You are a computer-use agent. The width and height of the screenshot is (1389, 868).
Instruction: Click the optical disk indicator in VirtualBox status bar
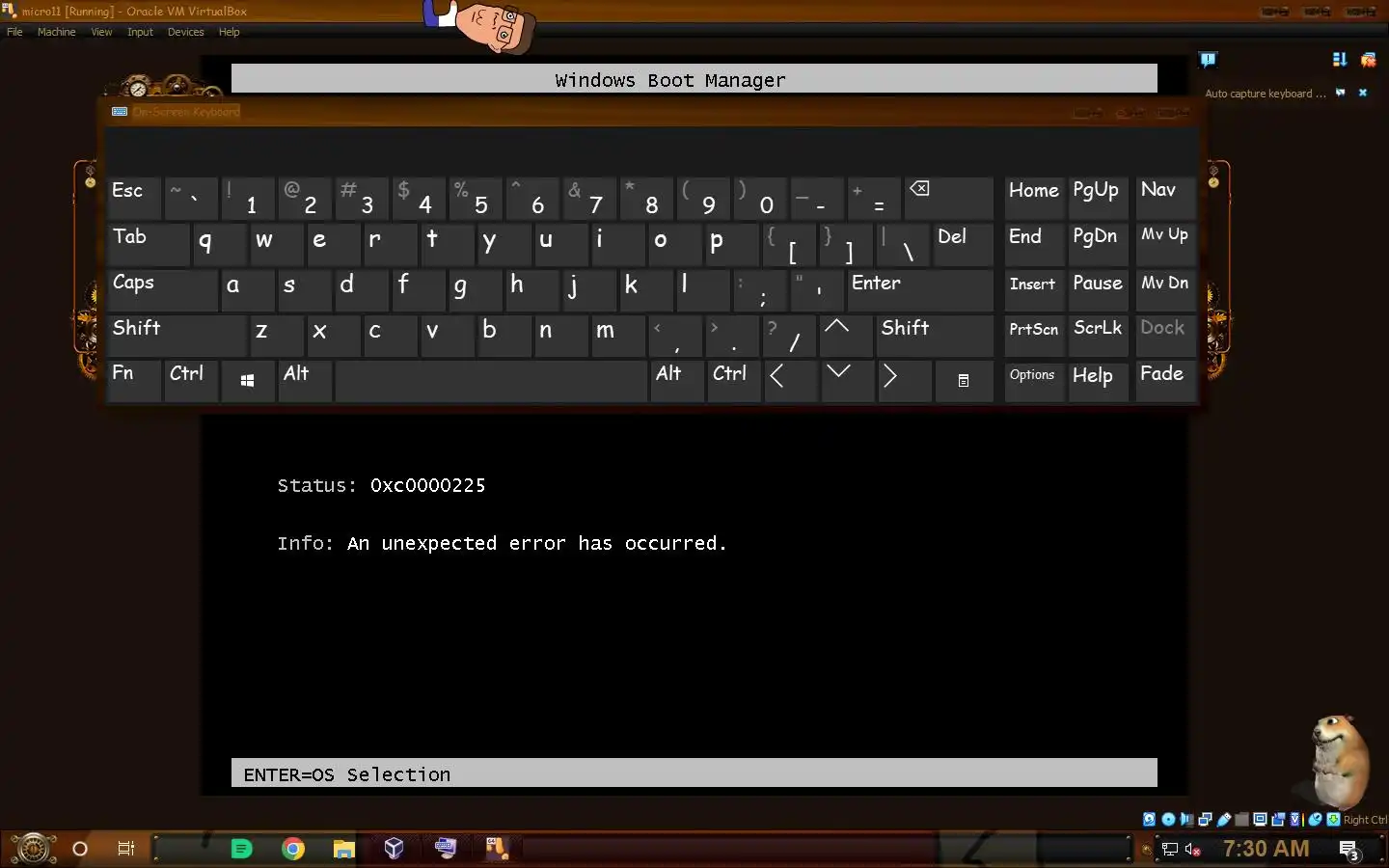[x=1168, y=820]
